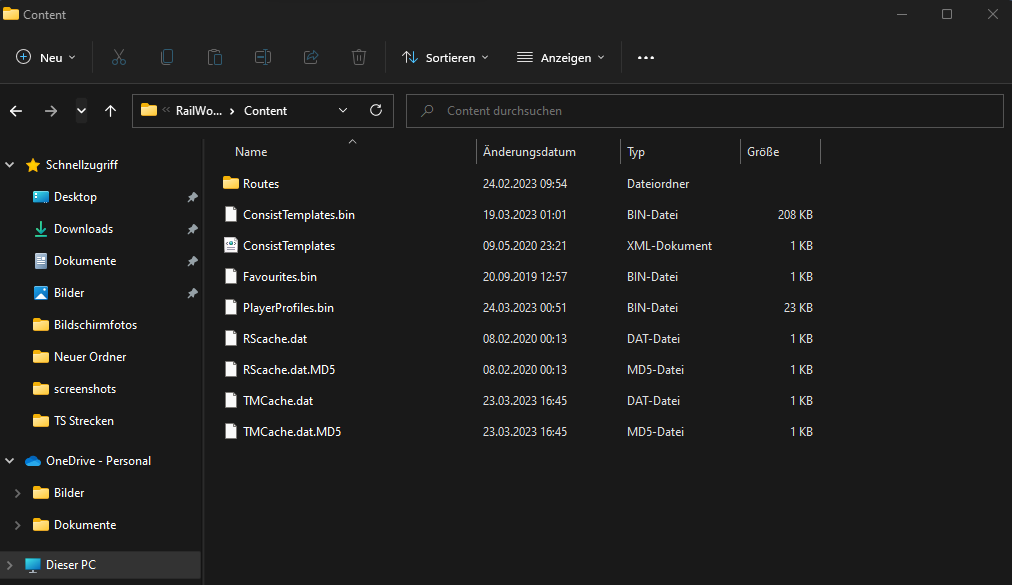
Task: Click the Cut scissors icon in toolbar
Action: click(119, 58)
